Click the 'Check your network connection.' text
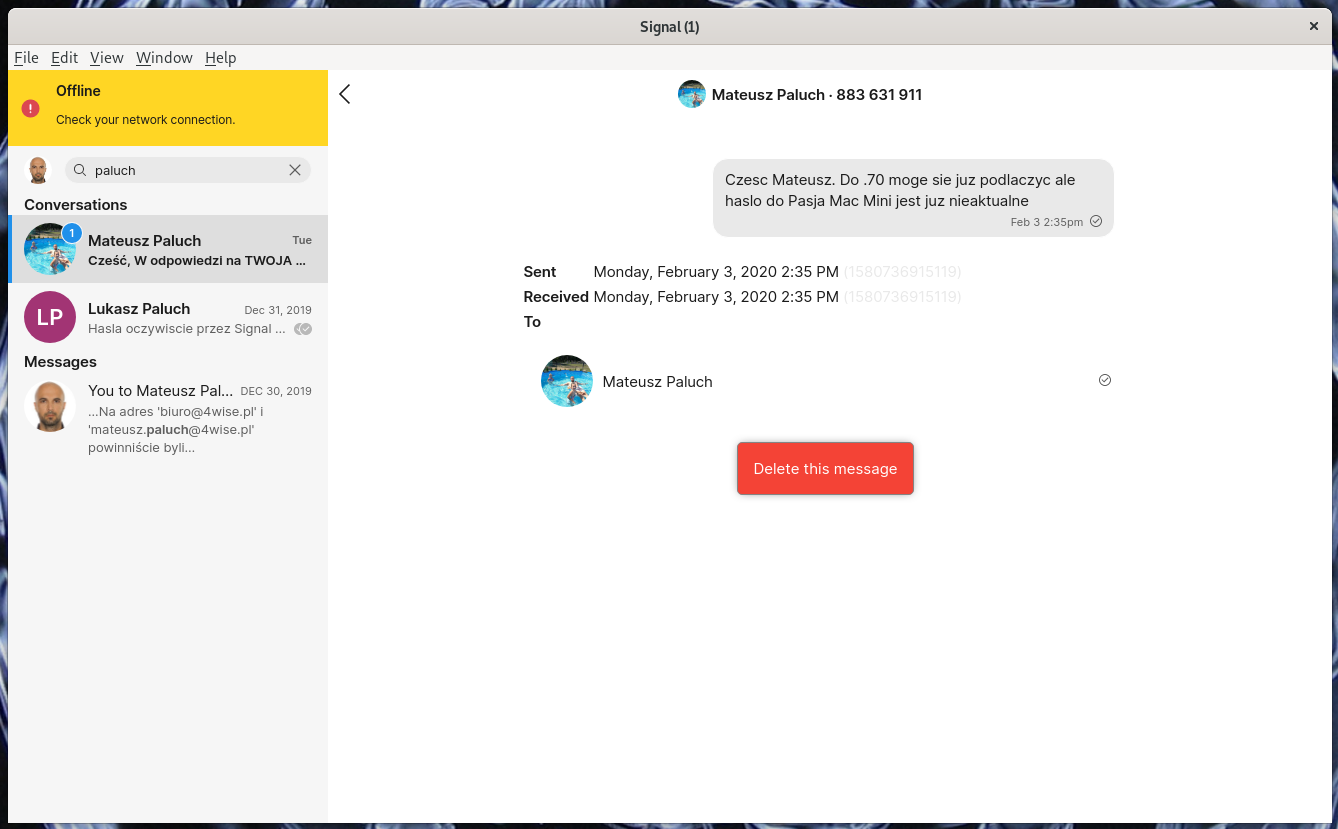 pos(146,120)
